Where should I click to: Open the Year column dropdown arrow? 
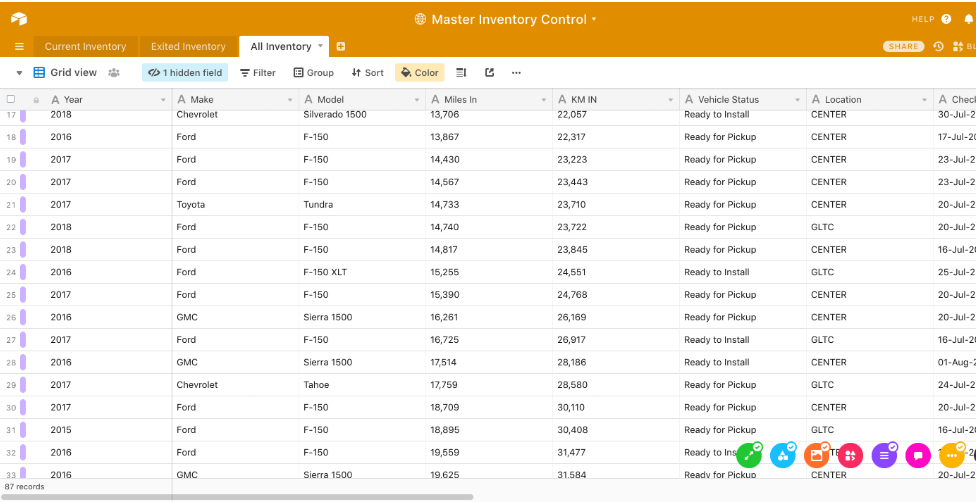pos(163,100)
